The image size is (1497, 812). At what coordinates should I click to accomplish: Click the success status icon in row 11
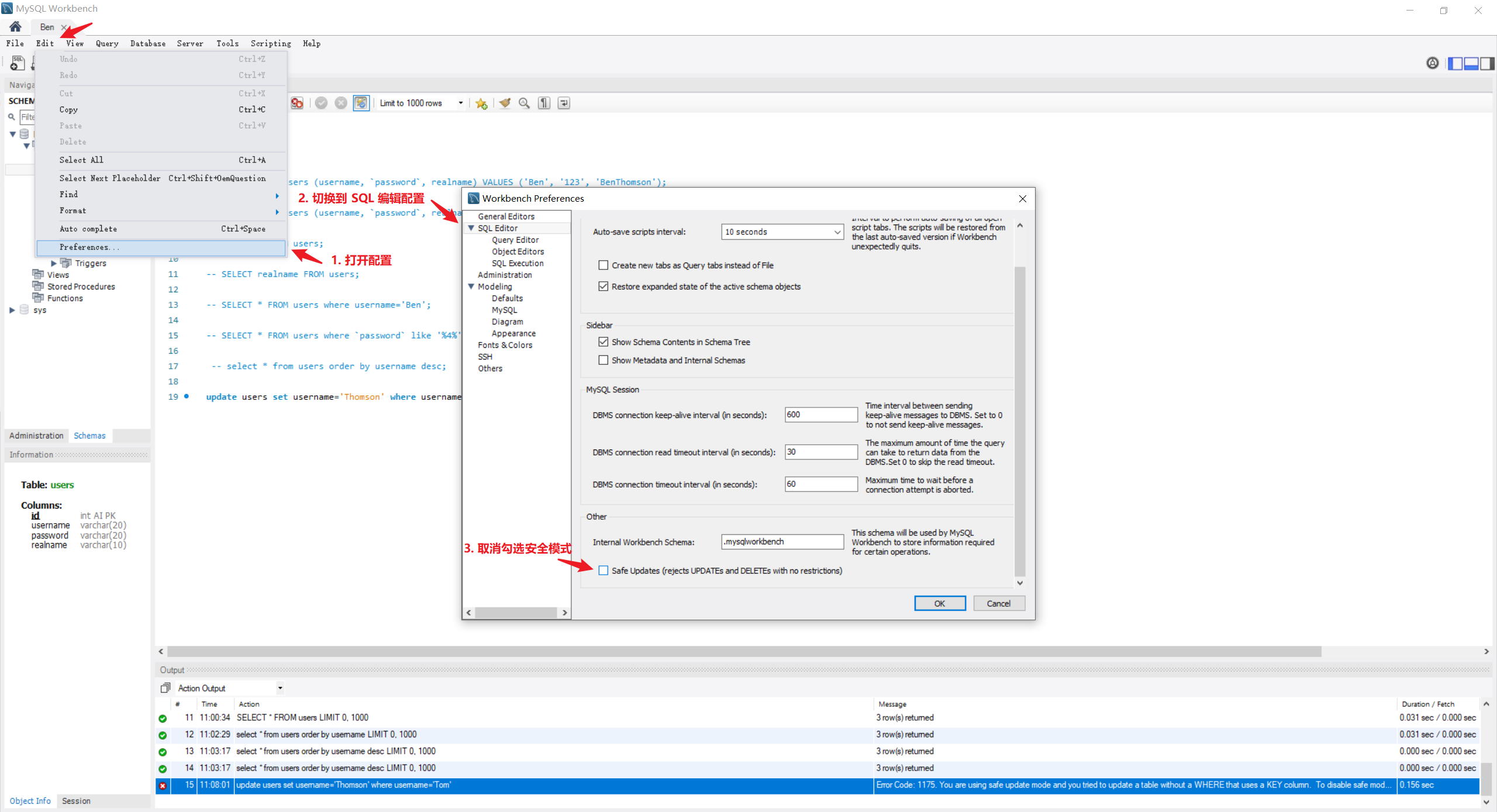163,718
